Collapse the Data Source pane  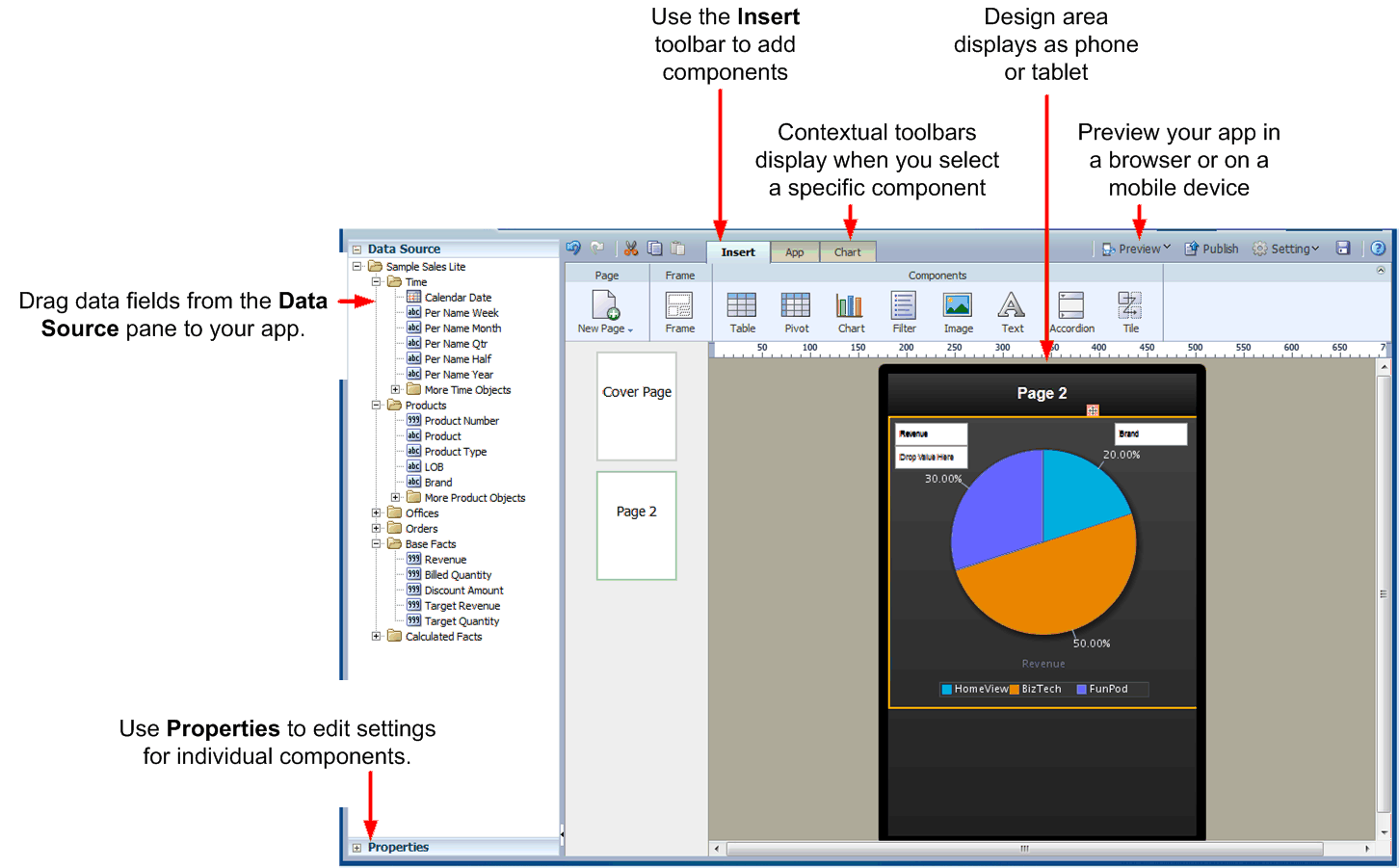356,250
